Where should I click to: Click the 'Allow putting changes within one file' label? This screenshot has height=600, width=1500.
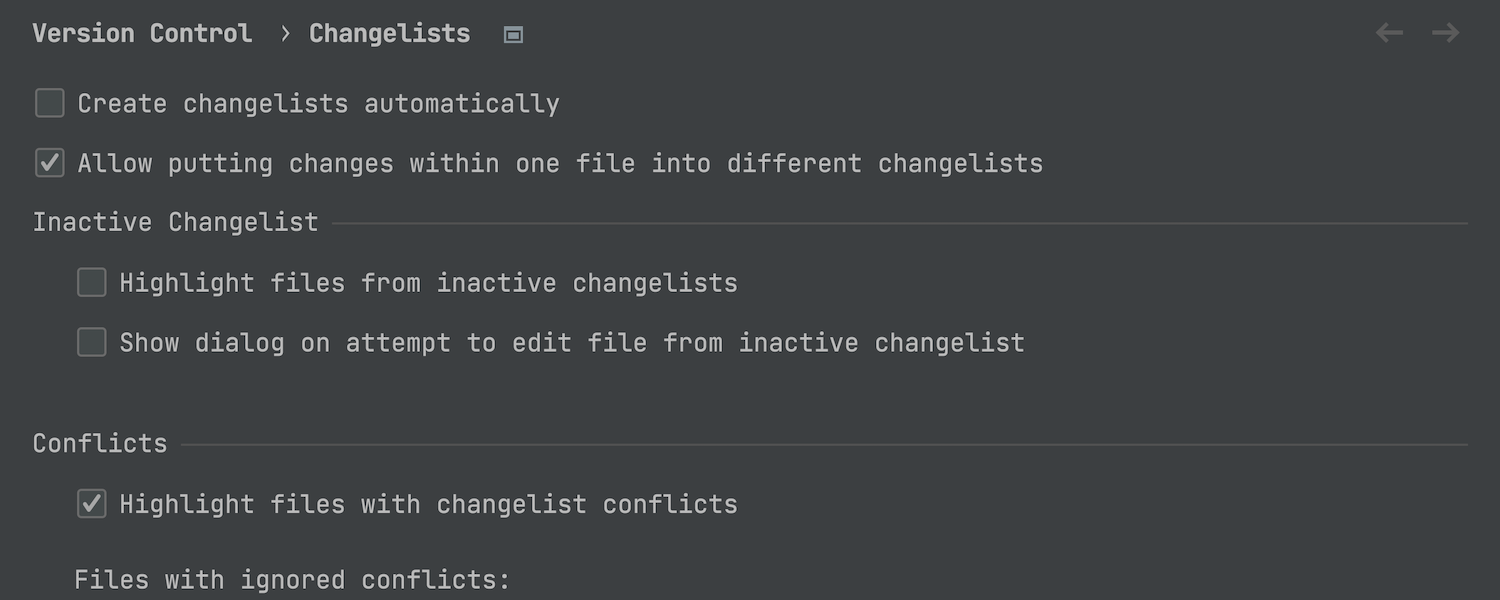[x=560, y=164]
